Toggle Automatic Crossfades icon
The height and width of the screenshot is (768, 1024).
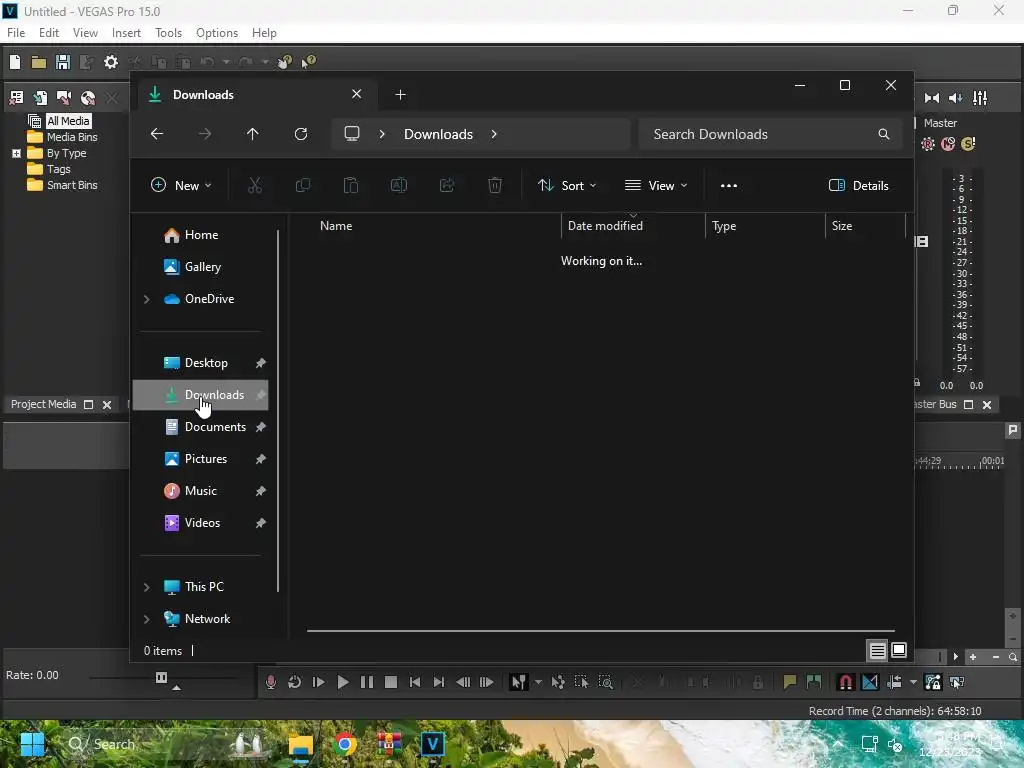[x=870, y=682]
